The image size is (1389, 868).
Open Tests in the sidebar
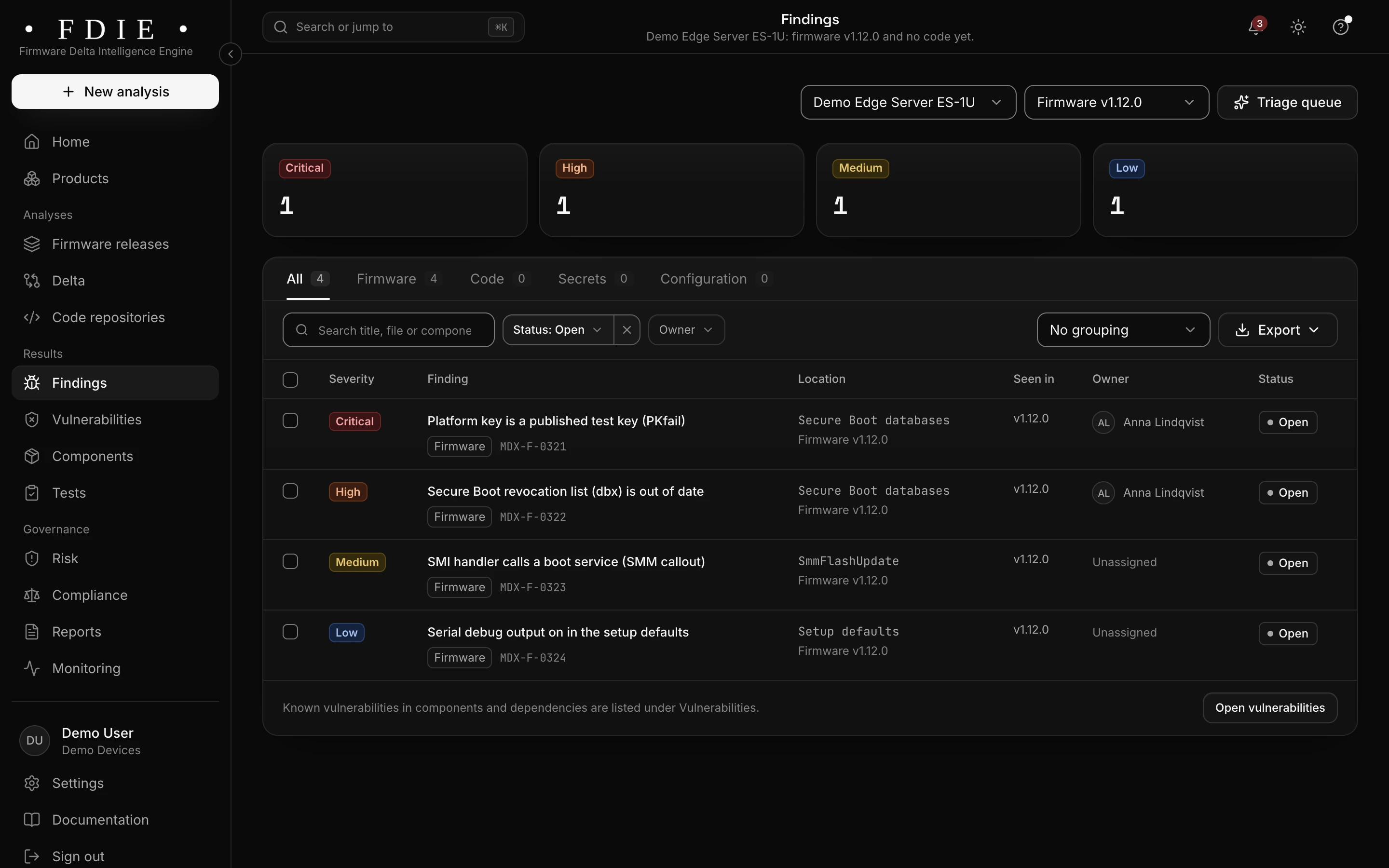[x=115, y=493]
